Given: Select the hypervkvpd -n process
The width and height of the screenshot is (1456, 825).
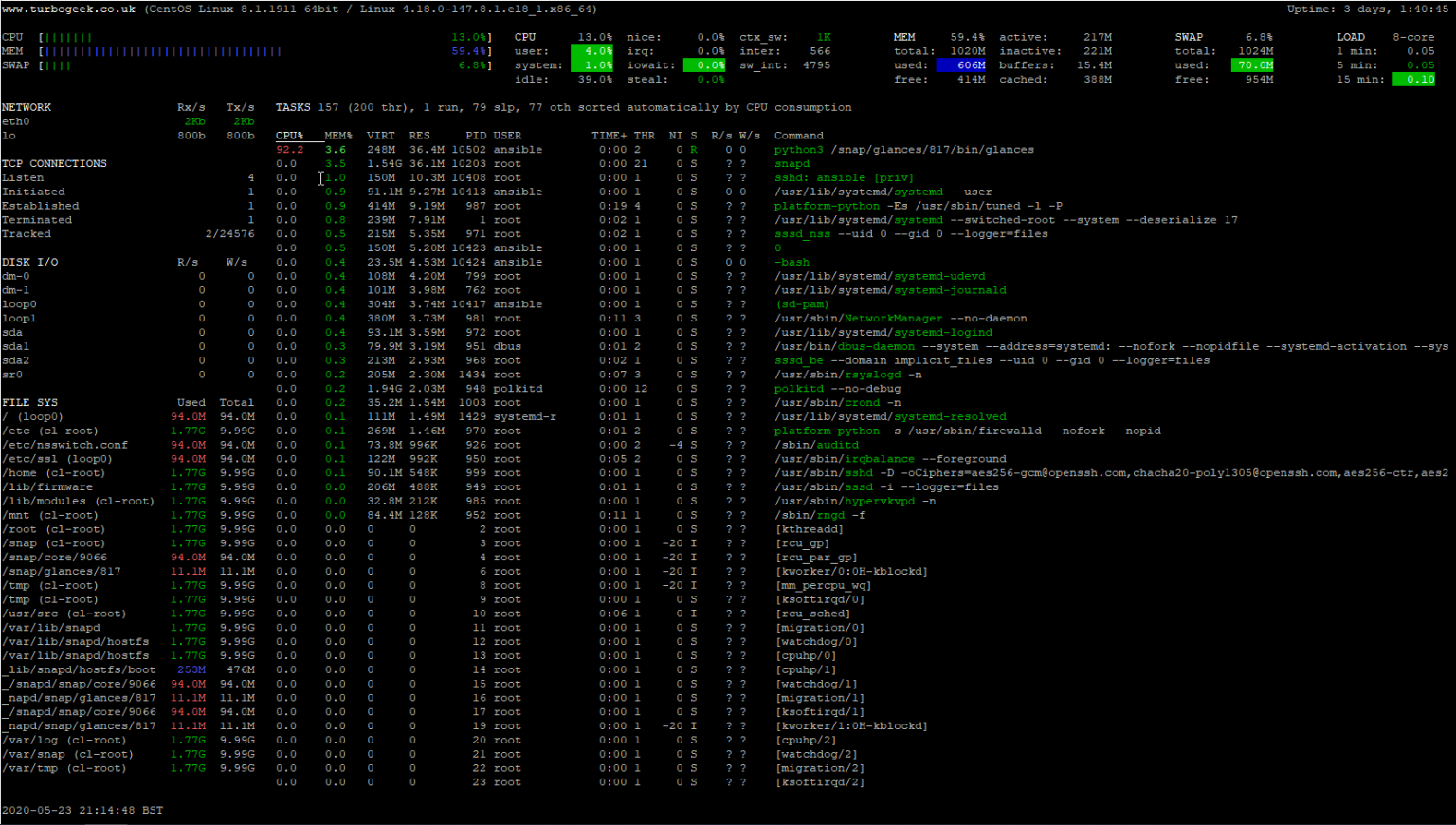Looking at the screenshot, I should 855,501.
